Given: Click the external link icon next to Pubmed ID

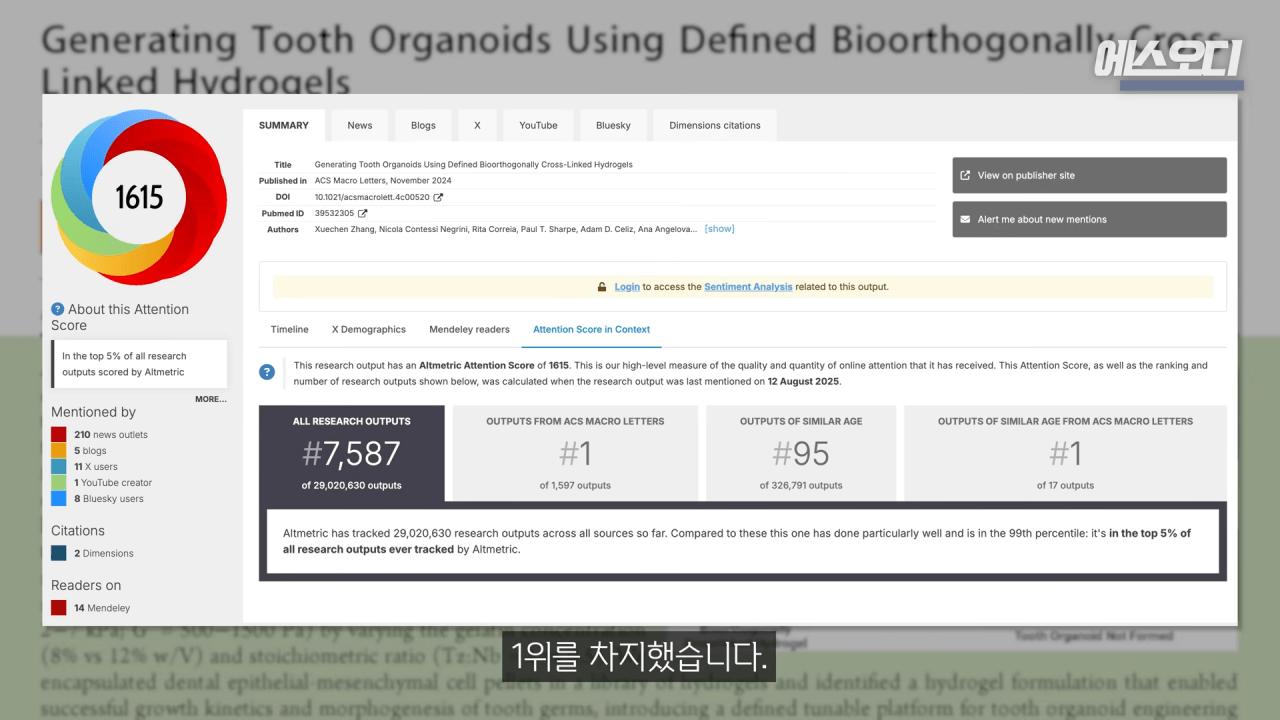Looking at the screenshot, I should tap(362, 213).
